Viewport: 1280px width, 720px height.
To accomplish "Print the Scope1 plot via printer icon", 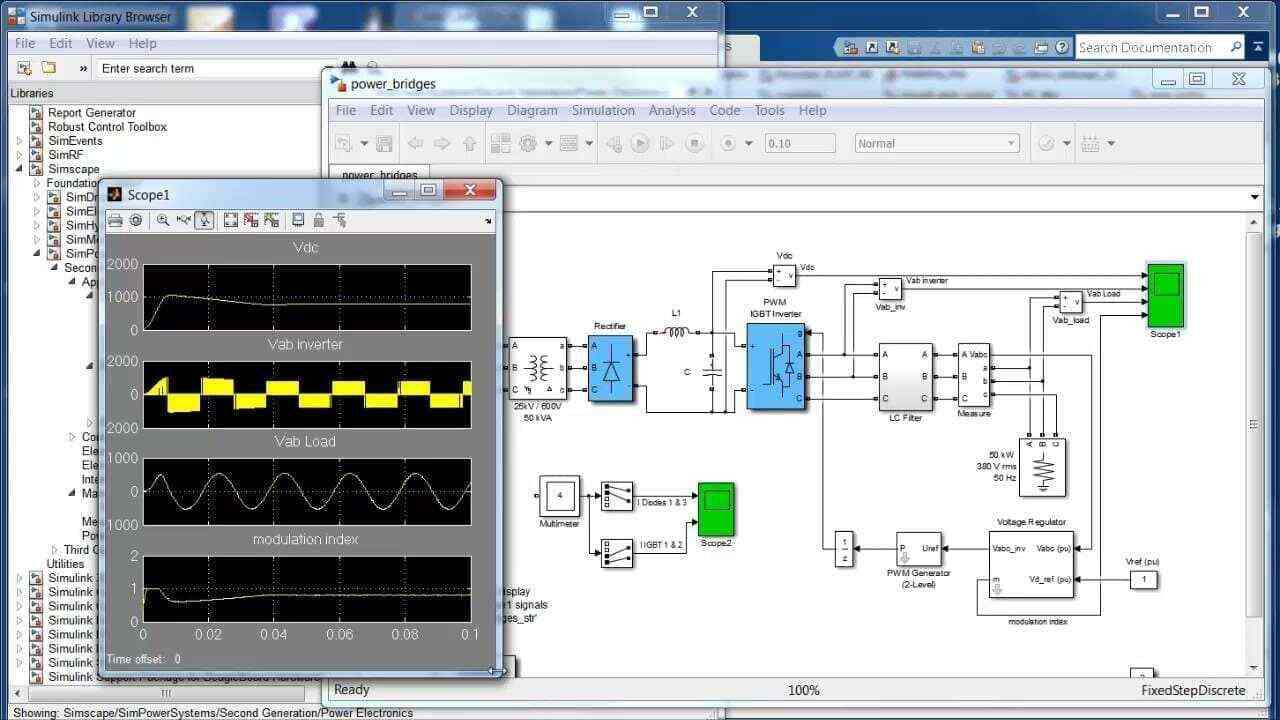I will click(115, 220).
